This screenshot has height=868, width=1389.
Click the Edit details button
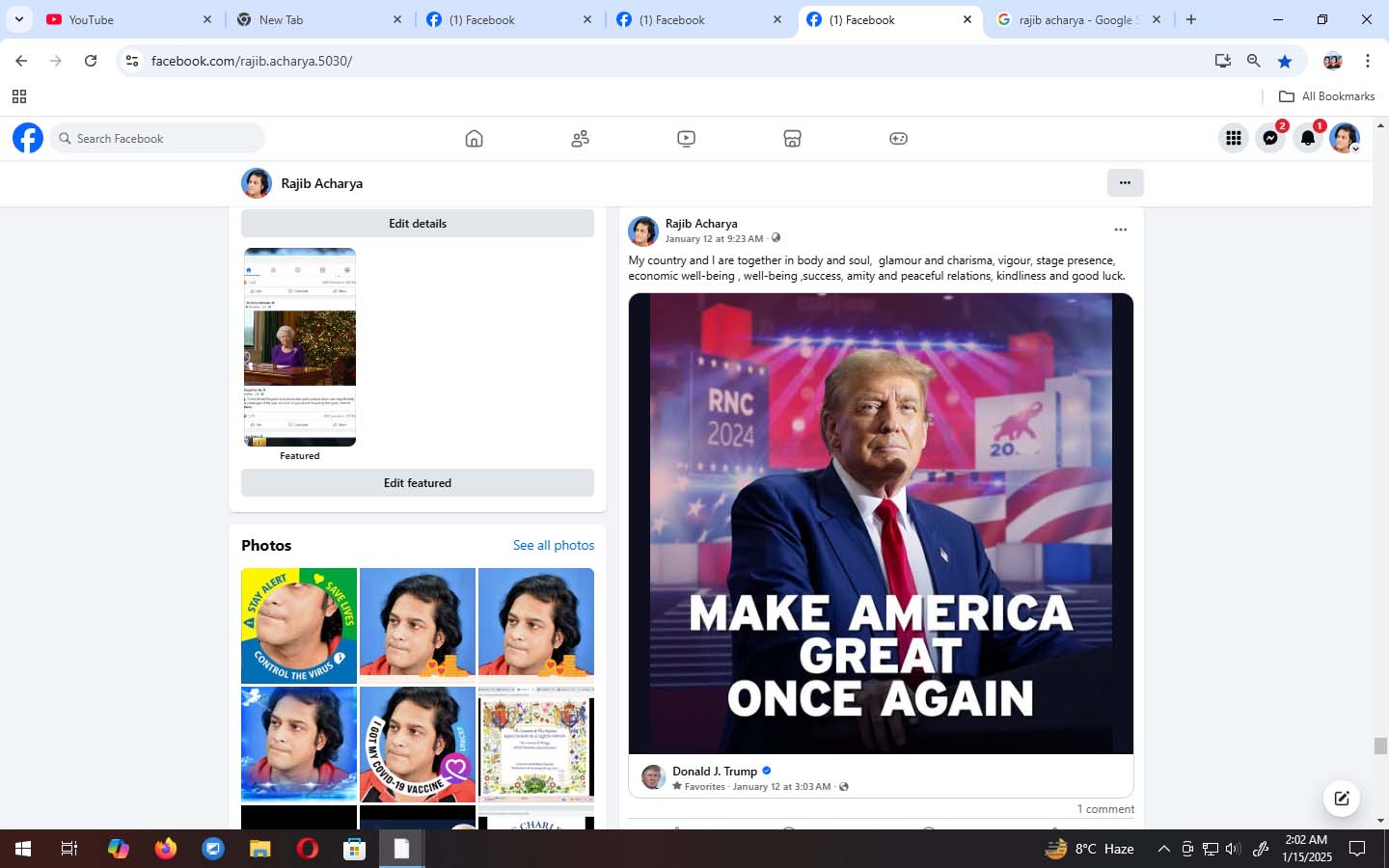click(x=418, y=223)
